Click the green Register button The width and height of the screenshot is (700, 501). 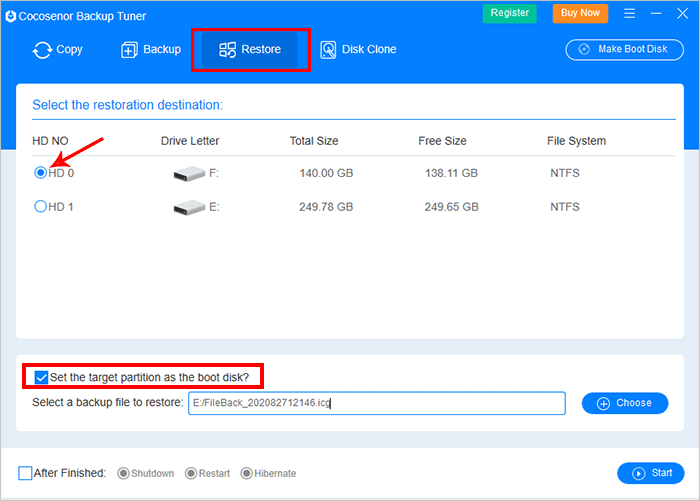point(509,13)
